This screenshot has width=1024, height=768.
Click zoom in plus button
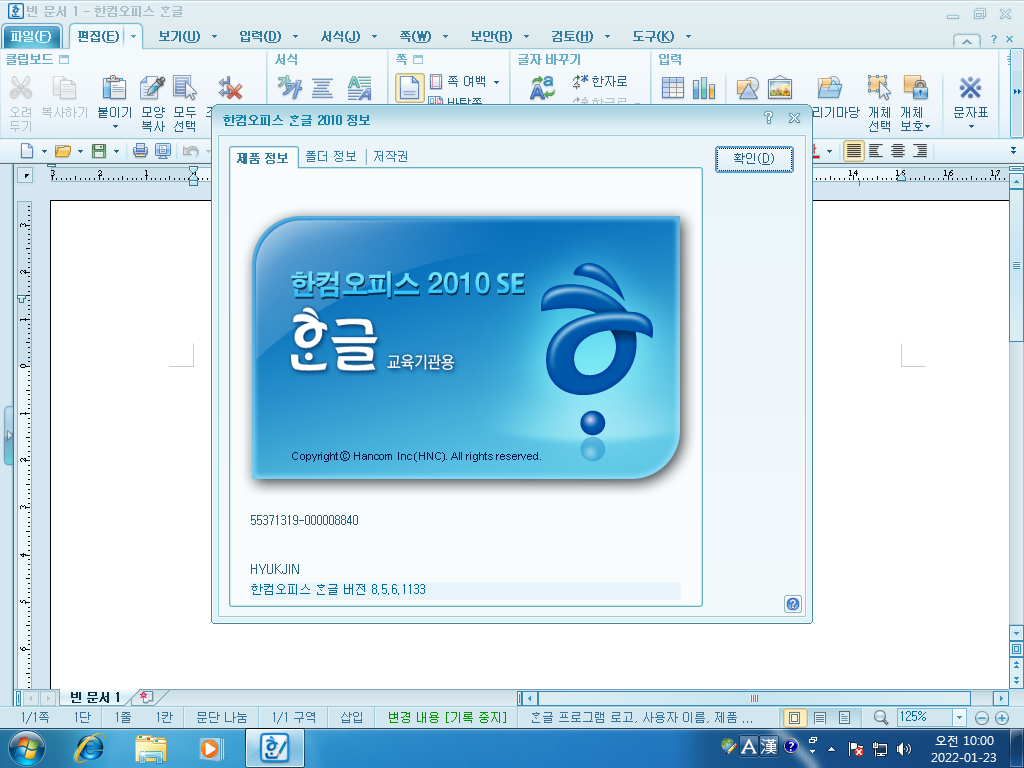pos(1002,718)
